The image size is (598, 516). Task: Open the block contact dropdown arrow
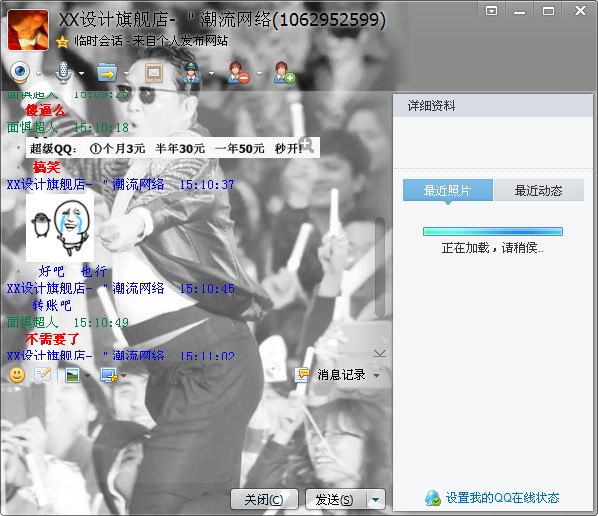[259, 73]
